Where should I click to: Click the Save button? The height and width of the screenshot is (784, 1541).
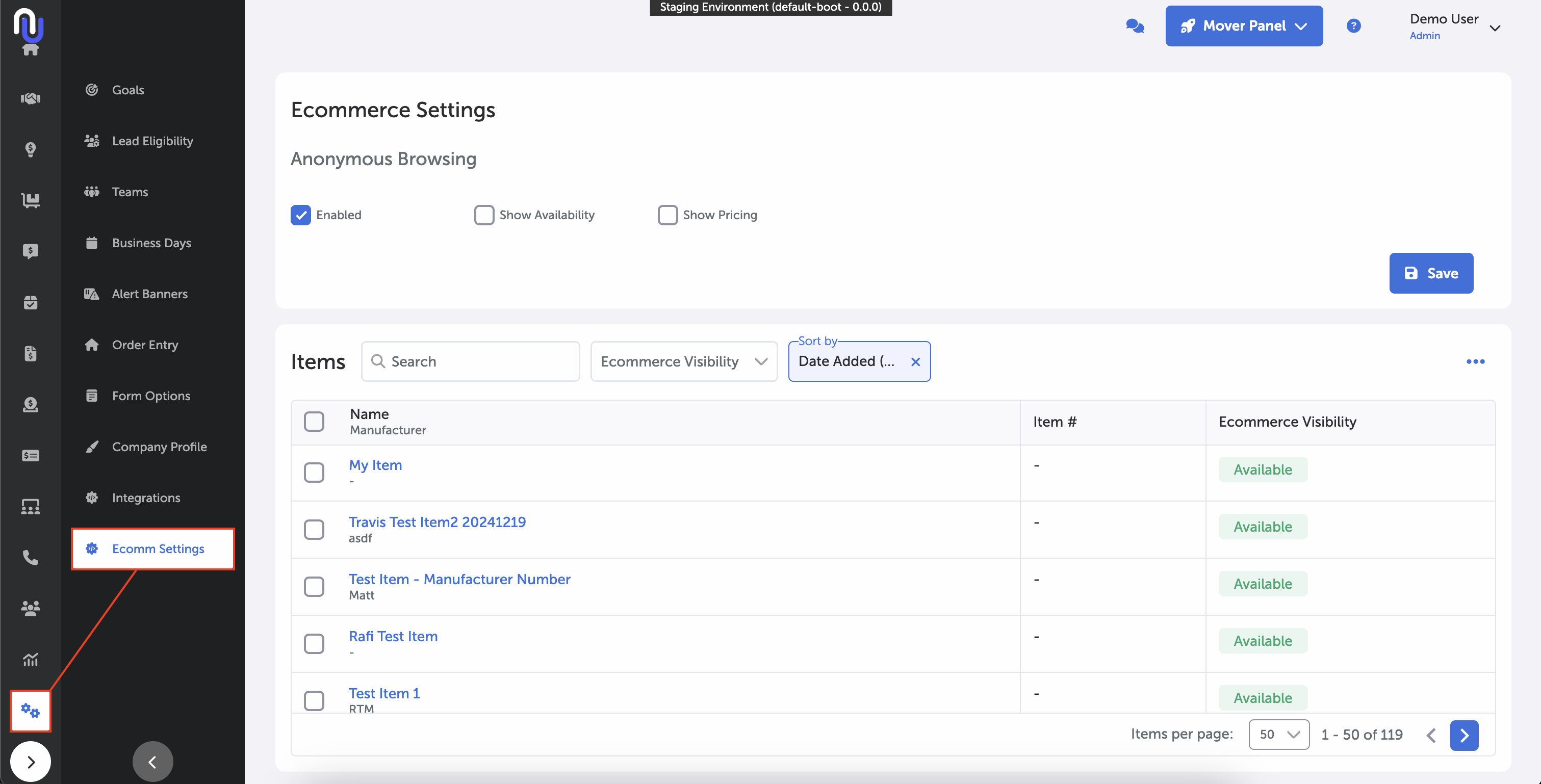(x=1430, y=273)
